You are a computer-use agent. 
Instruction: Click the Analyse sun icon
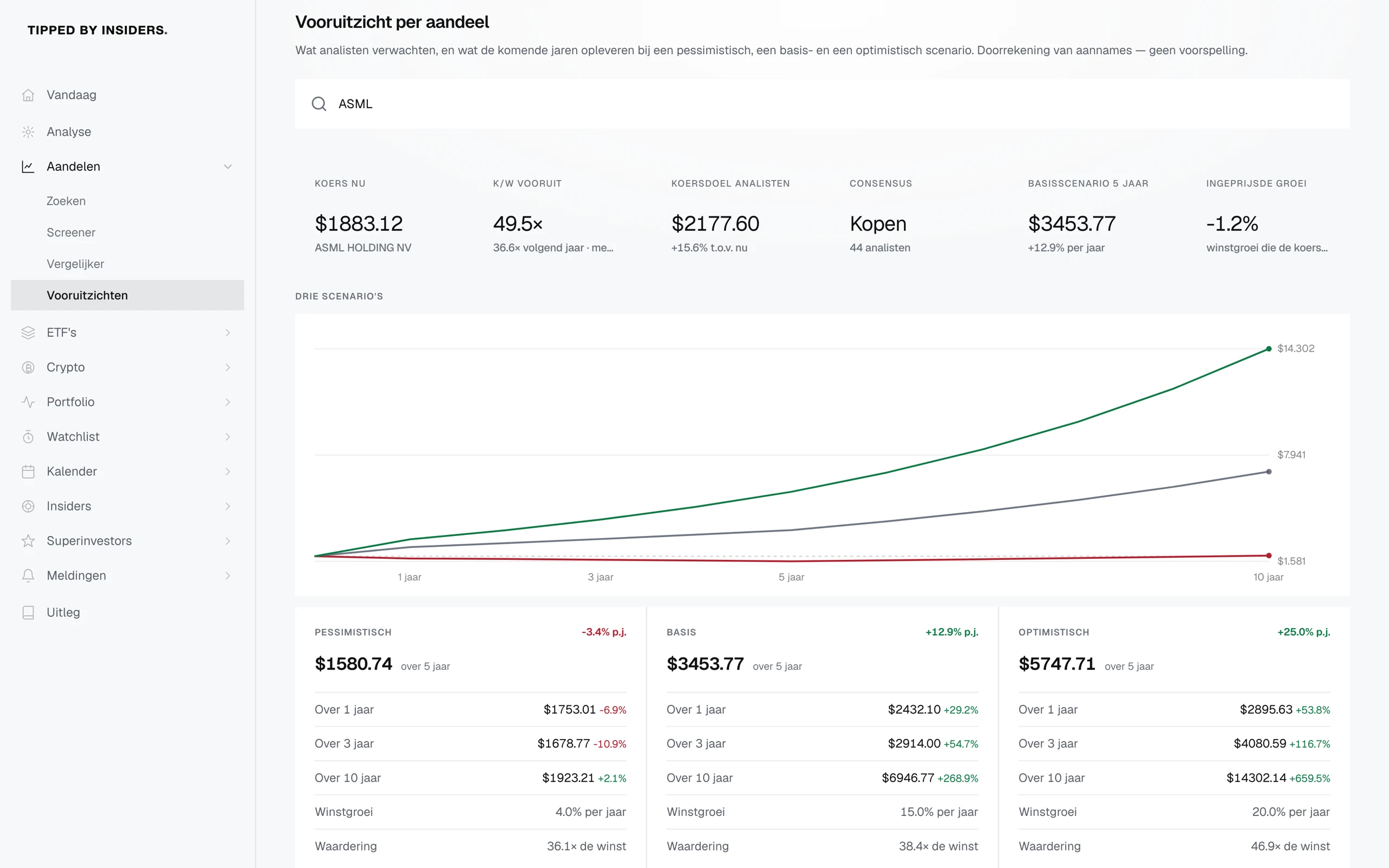tap(28, 132)
